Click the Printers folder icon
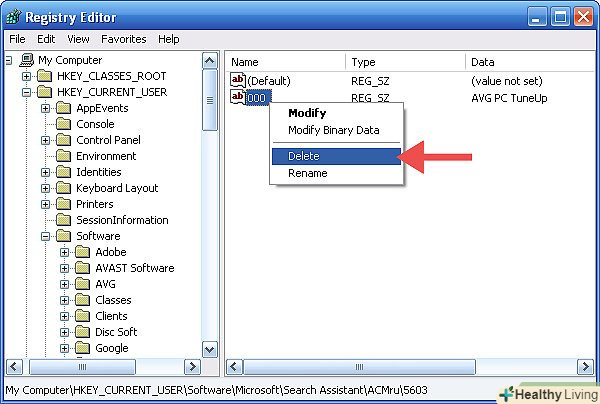 [64, 204]
